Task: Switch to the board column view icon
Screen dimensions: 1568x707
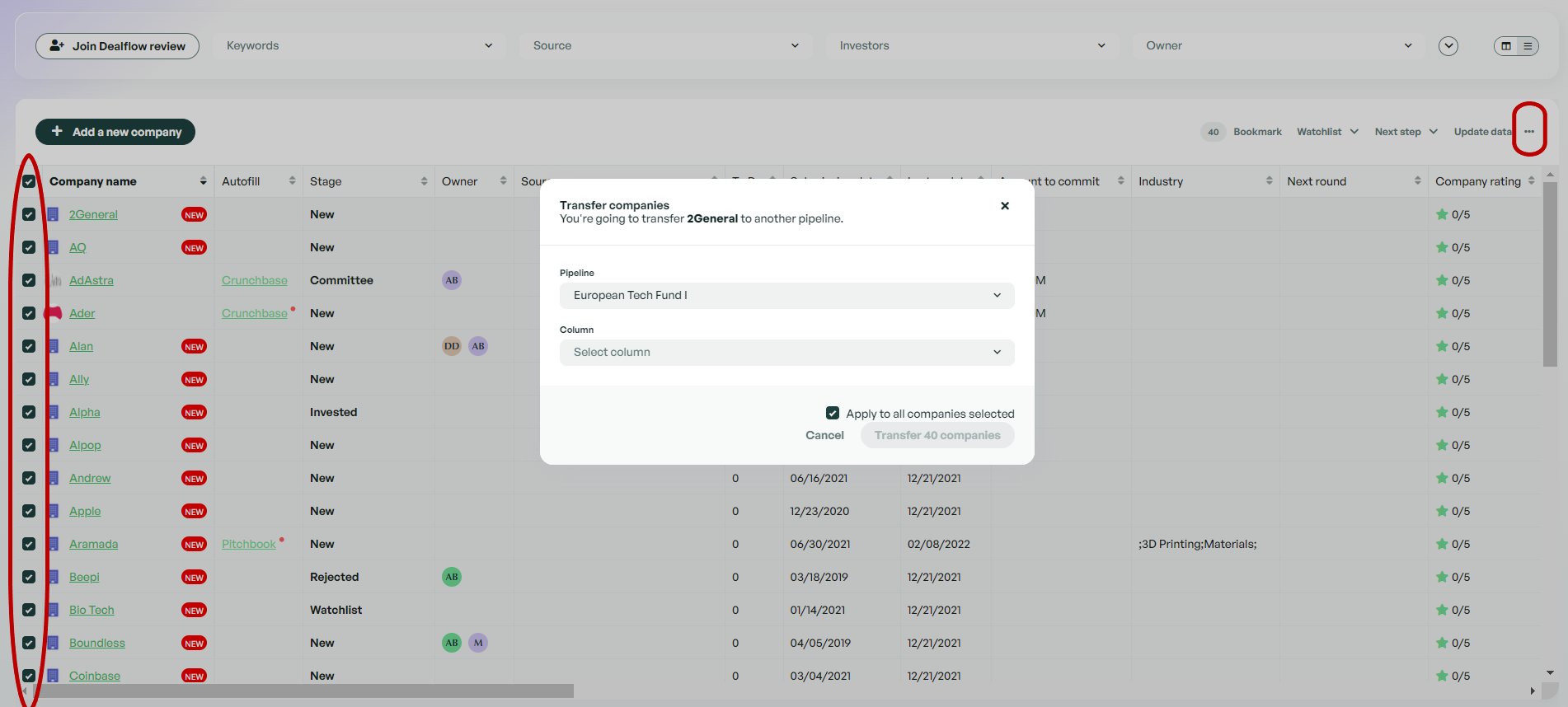Action: click(x=1506, y=46)
